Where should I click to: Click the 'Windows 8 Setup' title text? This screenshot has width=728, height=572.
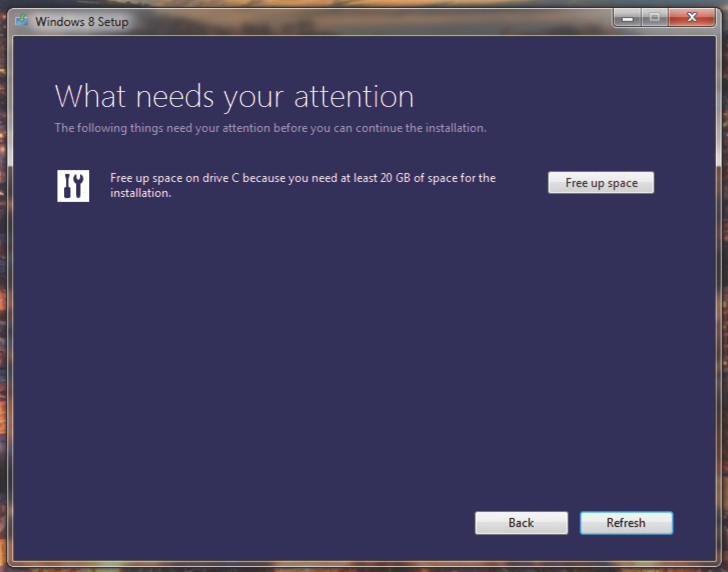pyautogui.click(x=82, y=22)
